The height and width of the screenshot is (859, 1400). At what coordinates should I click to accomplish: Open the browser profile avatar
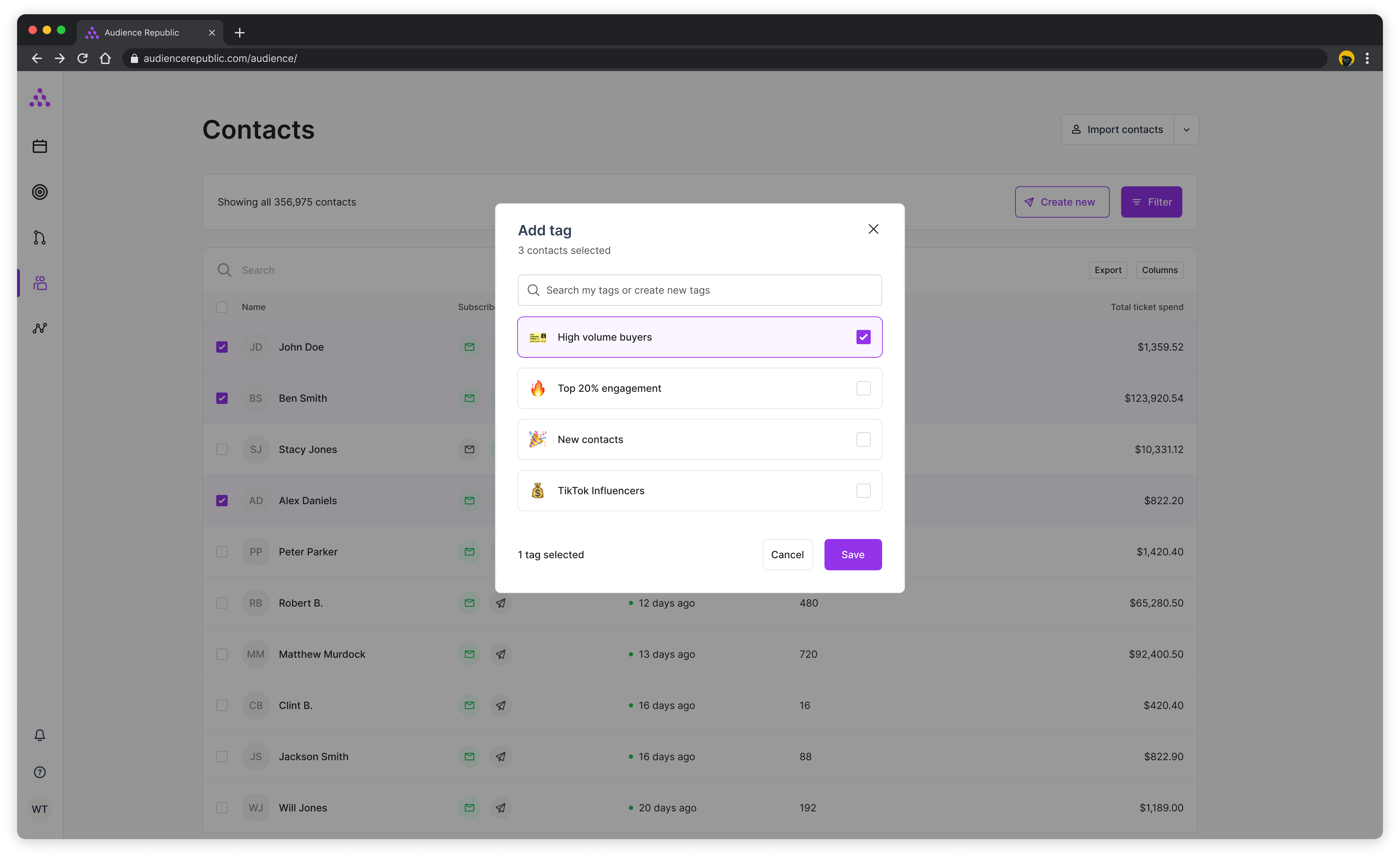[1346, 59]
